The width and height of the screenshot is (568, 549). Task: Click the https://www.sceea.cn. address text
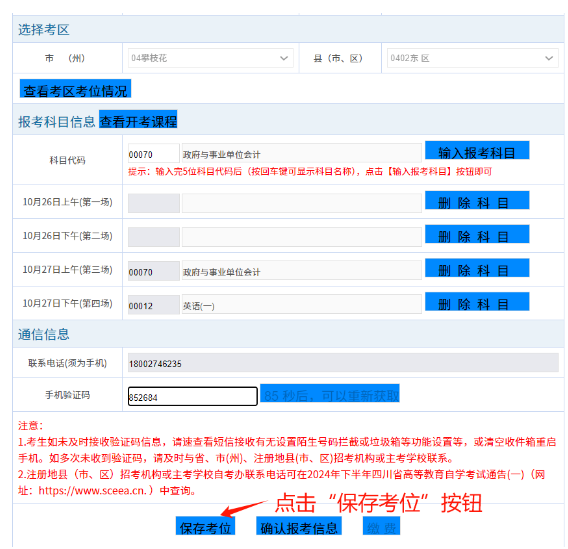(92, 491)
